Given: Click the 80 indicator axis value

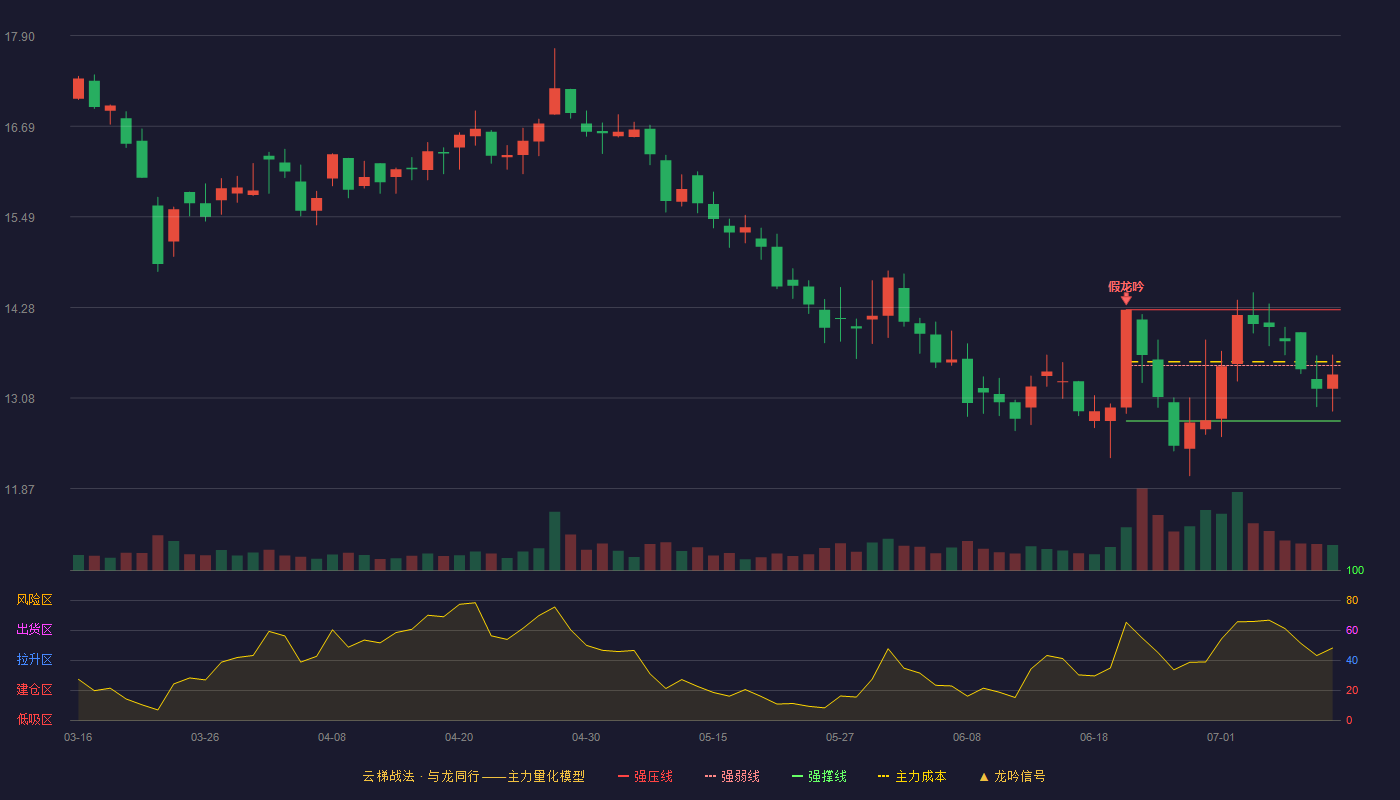Looking at the screenshot, I should point(1352,600).
